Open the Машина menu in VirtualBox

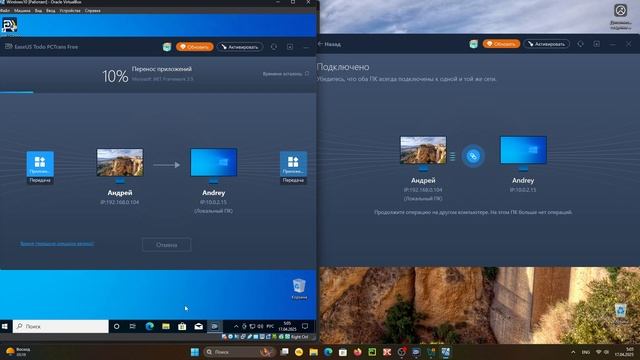click(x=22, y=11)
